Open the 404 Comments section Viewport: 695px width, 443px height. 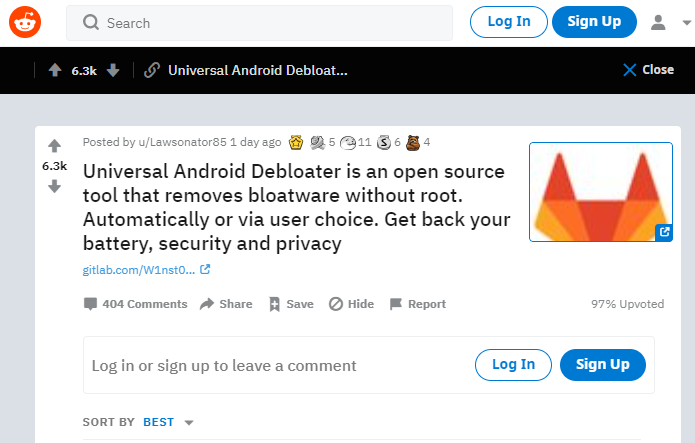tap(135, 304)
